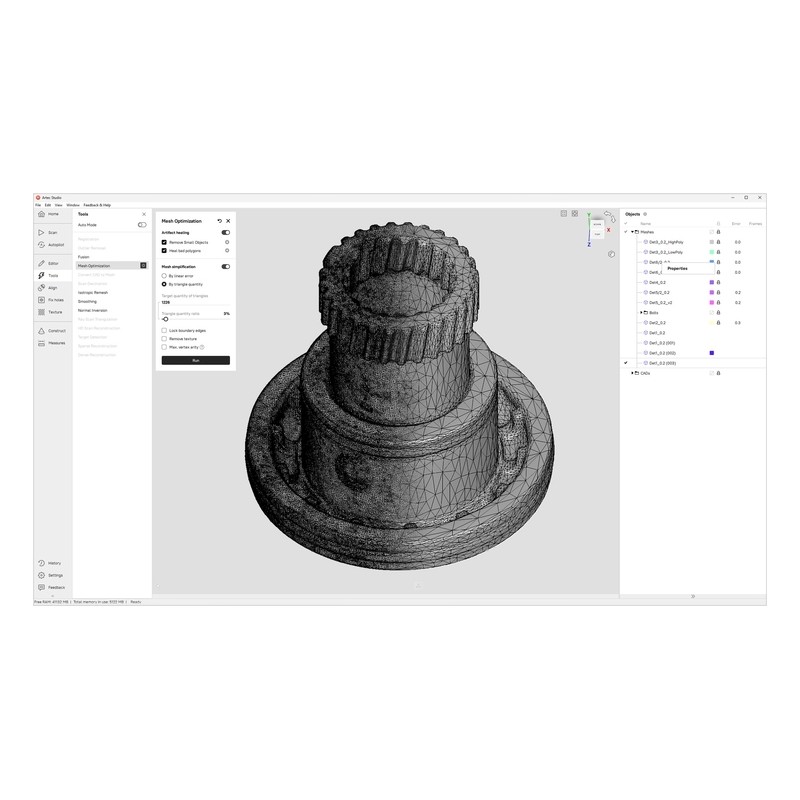Collapse the Meshes folder in Objects tree
The height and width of the screenshot is (800, 800).
click(632, 232)
